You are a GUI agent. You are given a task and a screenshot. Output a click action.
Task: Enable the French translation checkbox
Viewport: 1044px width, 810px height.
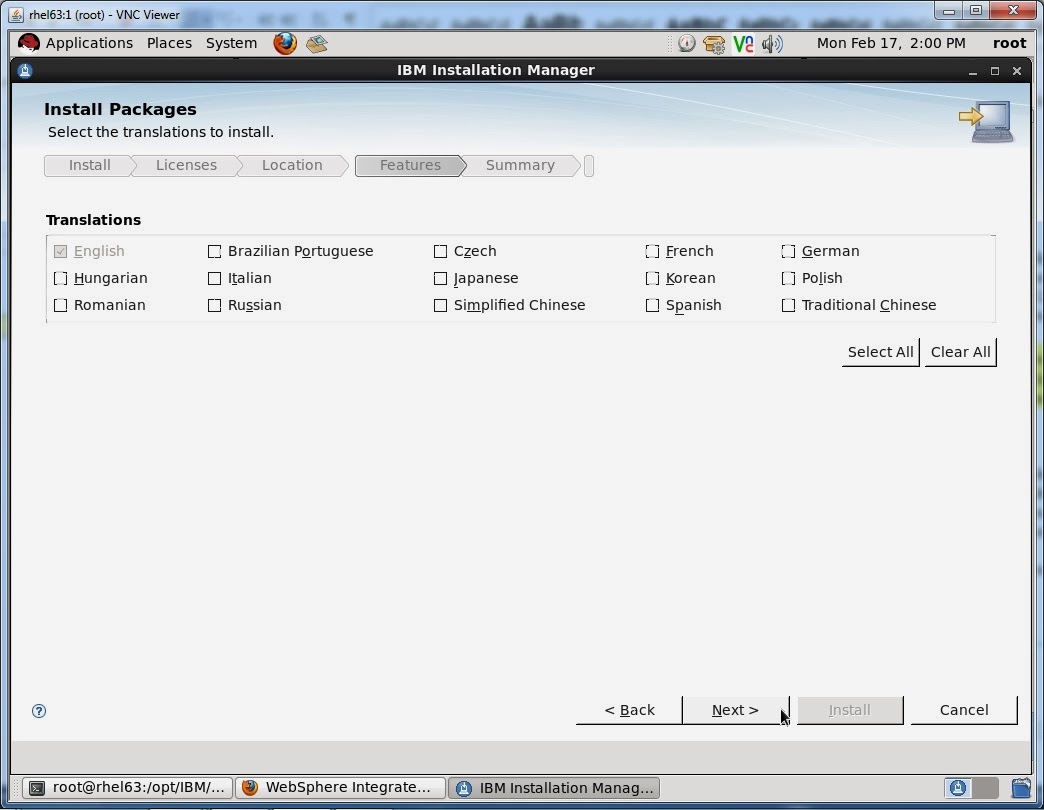click(652, 251)
